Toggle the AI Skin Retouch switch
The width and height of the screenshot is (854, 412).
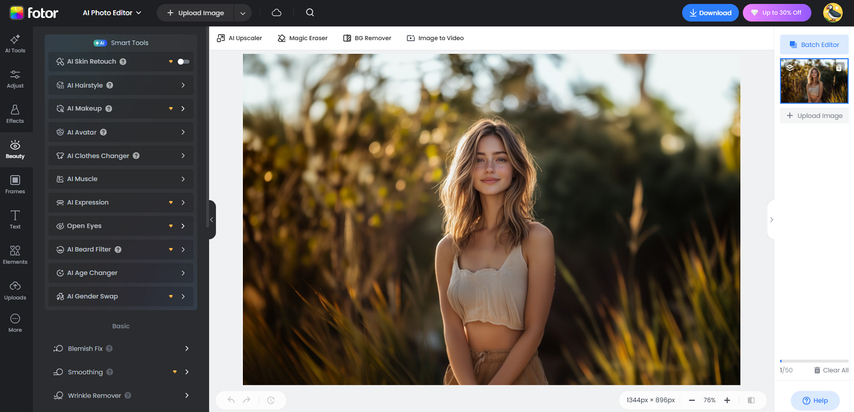(x=183, y=61)
